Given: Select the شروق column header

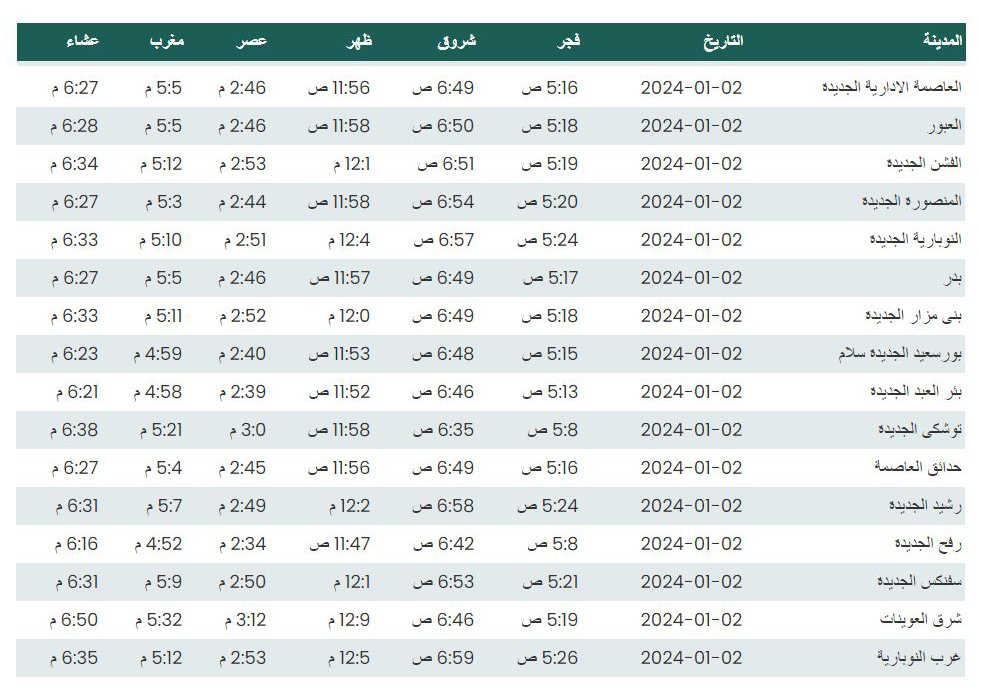Looking at the screenshot, I should pos(457,41).
